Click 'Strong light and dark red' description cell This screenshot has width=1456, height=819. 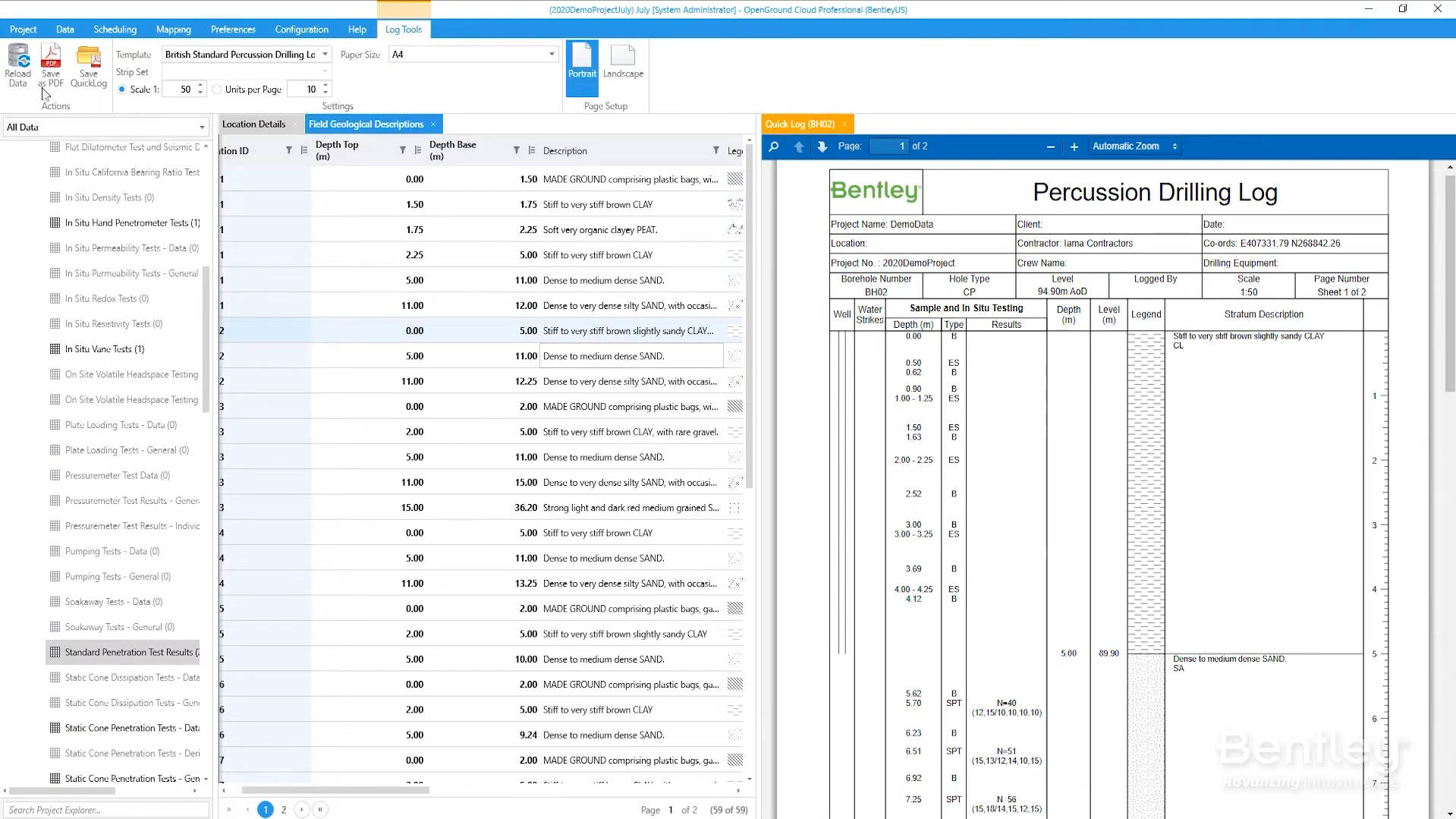(631, 508)
